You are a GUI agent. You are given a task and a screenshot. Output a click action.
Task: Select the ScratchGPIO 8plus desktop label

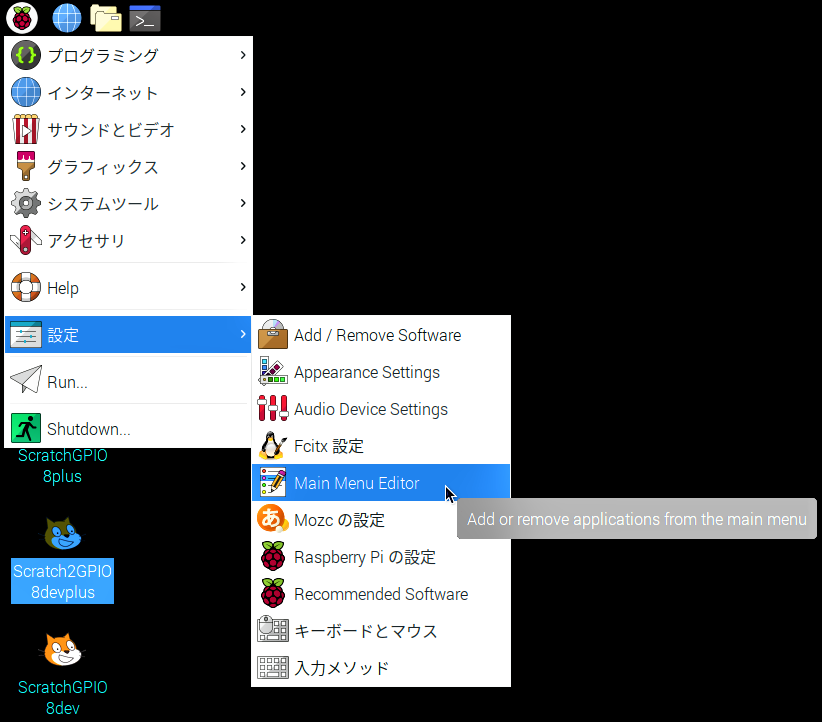pyautogui.click(x=62, y=466)
